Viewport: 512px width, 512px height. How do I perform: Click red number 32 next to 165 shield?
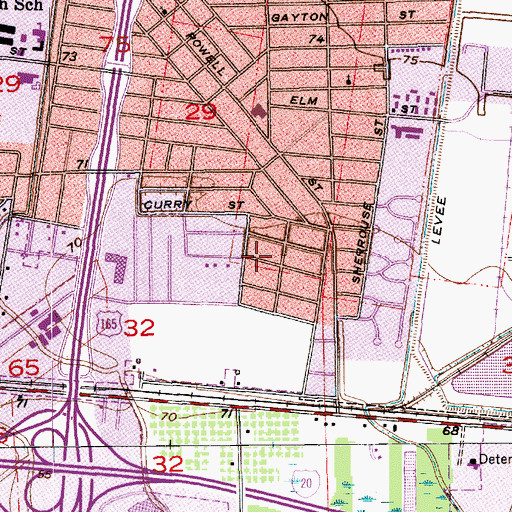[139, 328]
